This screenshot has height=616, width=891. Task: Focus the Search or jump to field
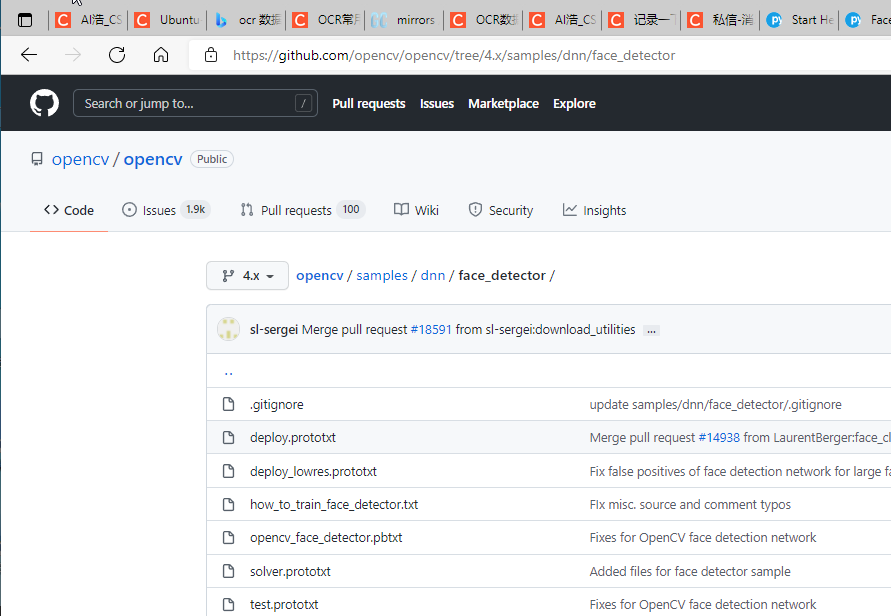[195, 103]
